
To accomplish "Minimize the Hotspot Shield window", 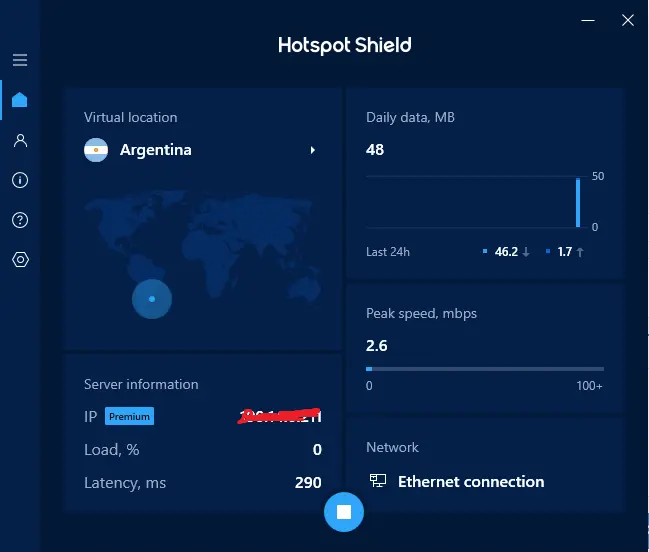I will 588,20.
